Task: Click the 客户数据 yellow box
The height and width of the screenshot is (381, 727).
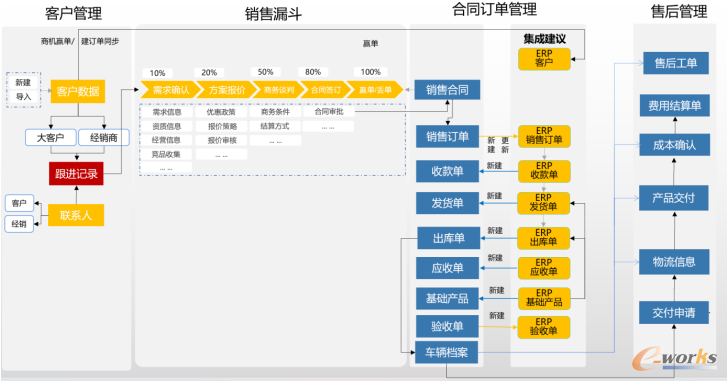Action: [77, 91]
